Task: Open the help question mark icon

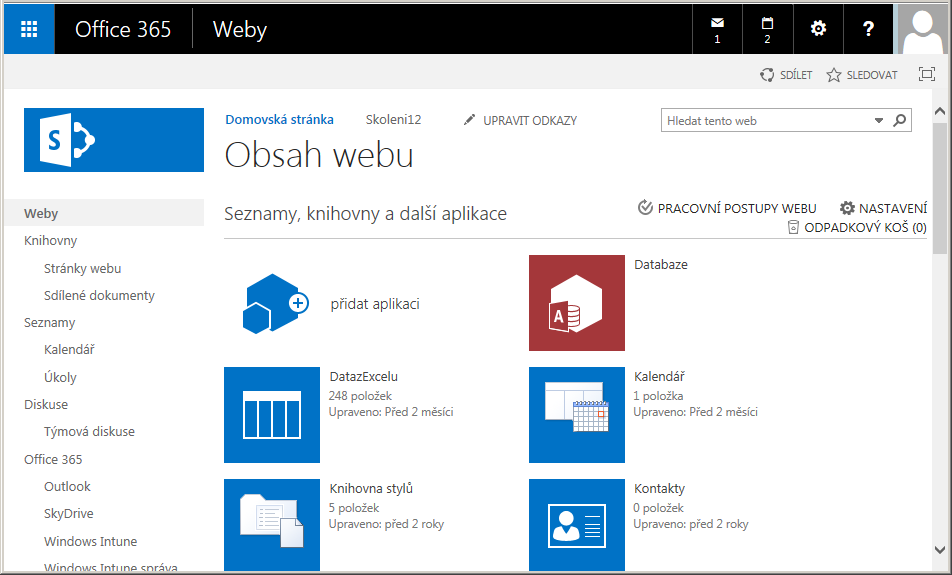Action: point(868,29)
